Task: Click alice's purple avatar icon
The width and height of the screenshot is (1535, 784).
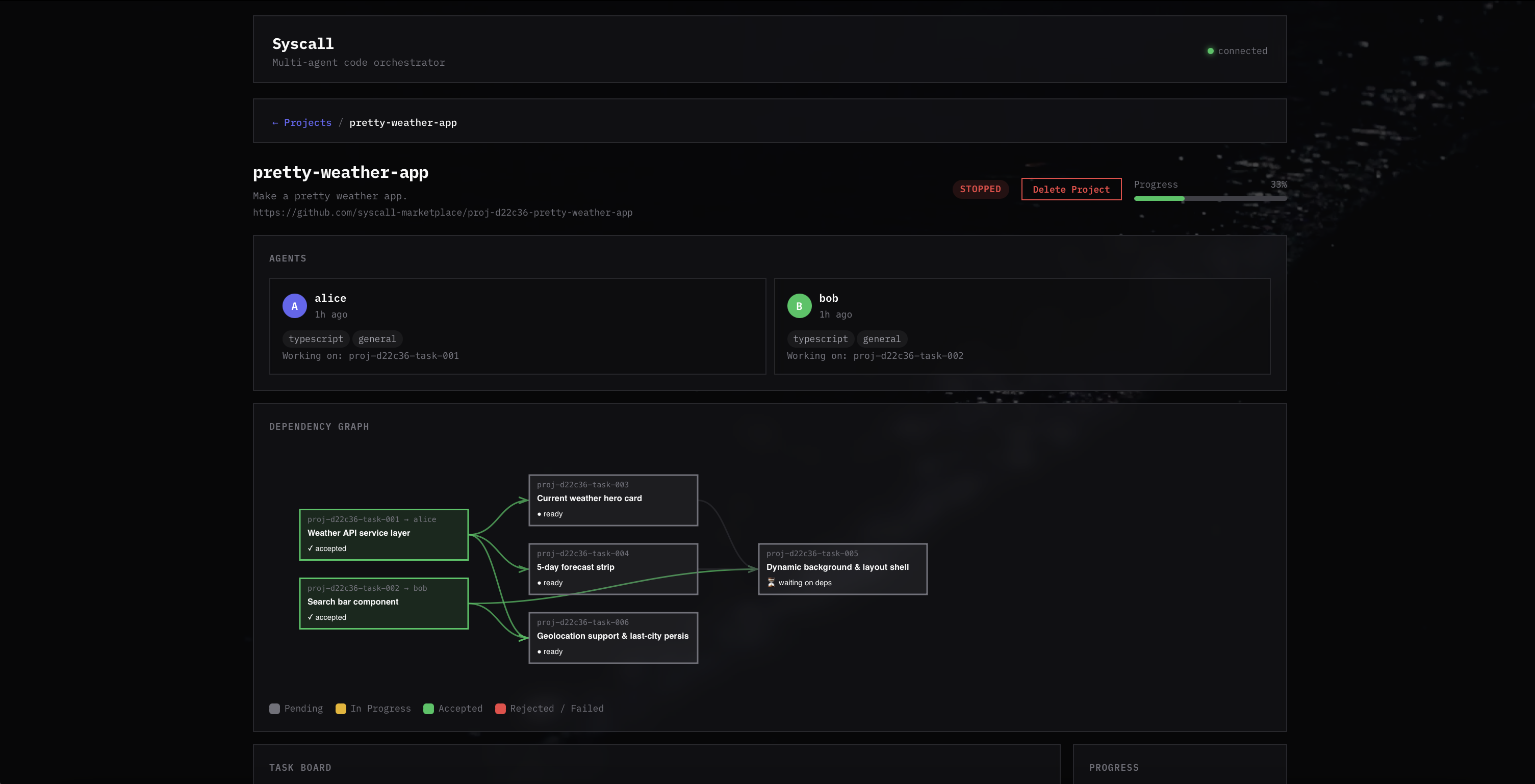Action: point(294,306)
